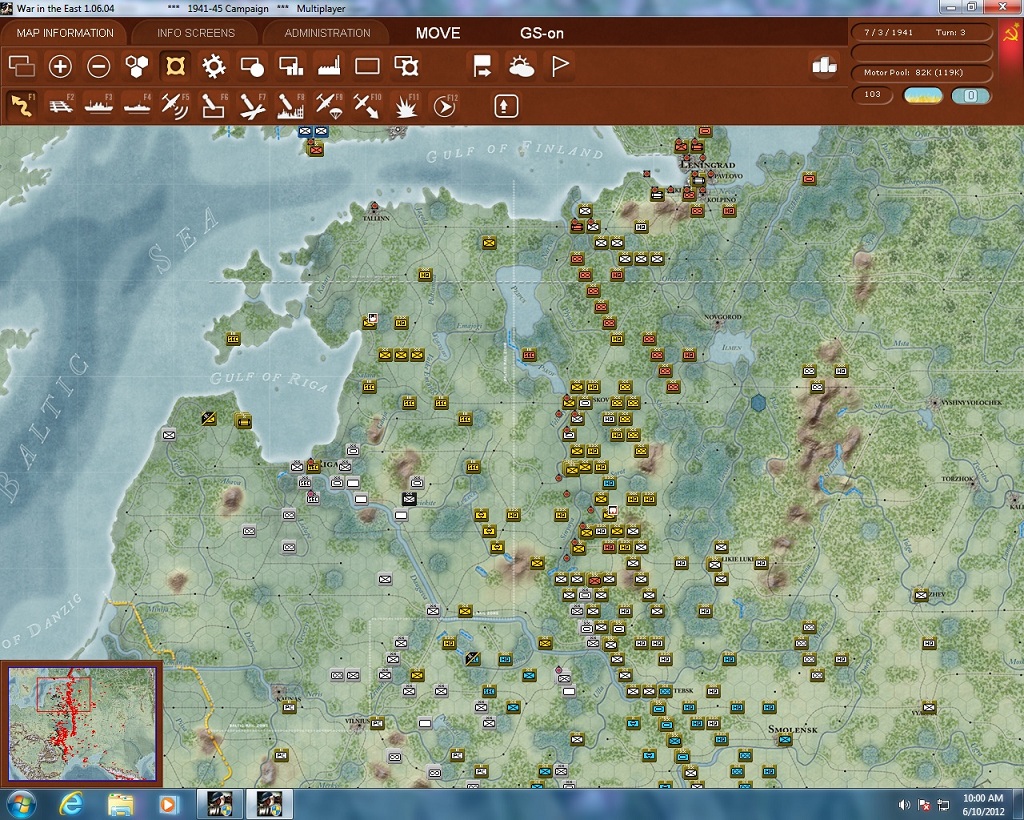Click the F12 circled arrow icon
This screenshot has height=820, width=1024.
(x=444, y=106)
